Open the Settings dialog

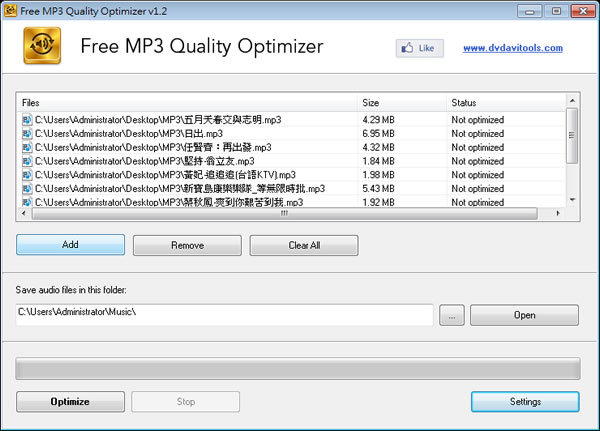525,402
